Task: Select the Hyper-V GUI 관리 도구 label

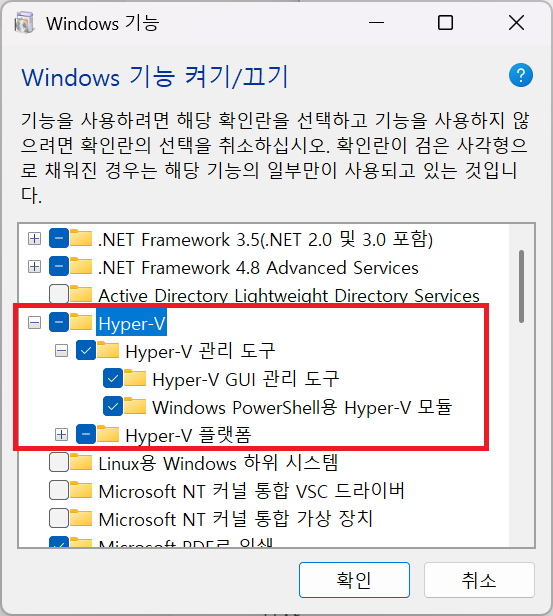Action: tap(245, 379)
